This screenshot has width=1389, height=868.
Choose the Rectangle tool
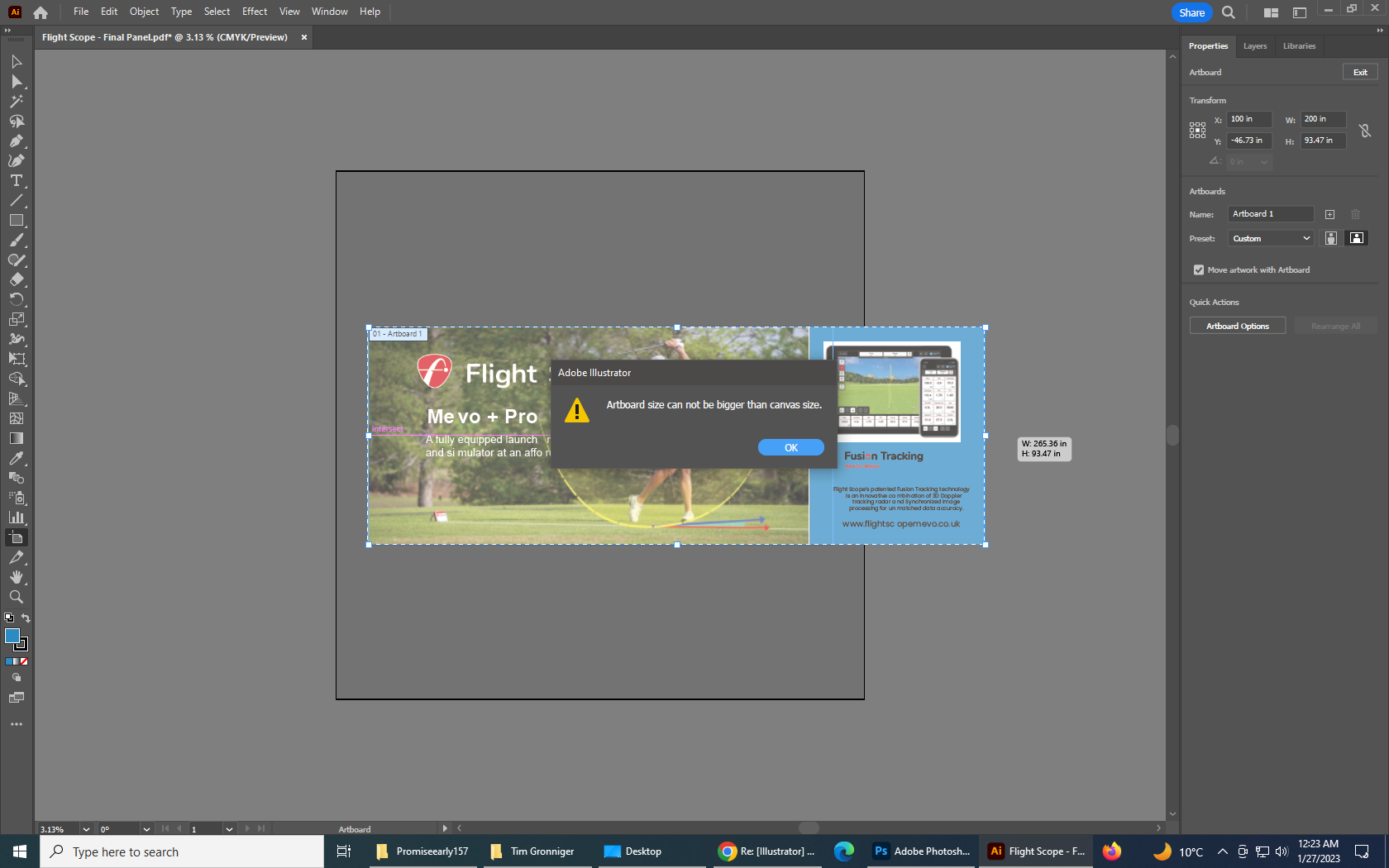click(17, 220)
